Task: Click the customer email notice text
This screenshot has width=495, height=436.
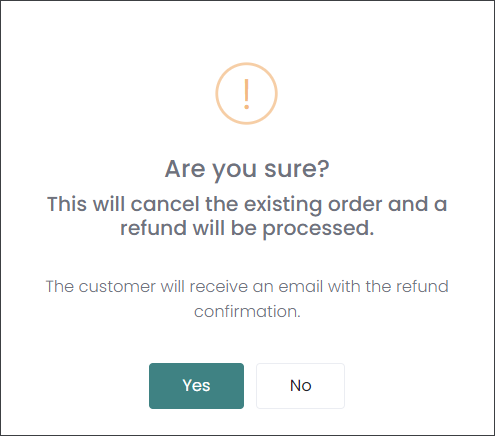Action: click(x=247, y=299)
